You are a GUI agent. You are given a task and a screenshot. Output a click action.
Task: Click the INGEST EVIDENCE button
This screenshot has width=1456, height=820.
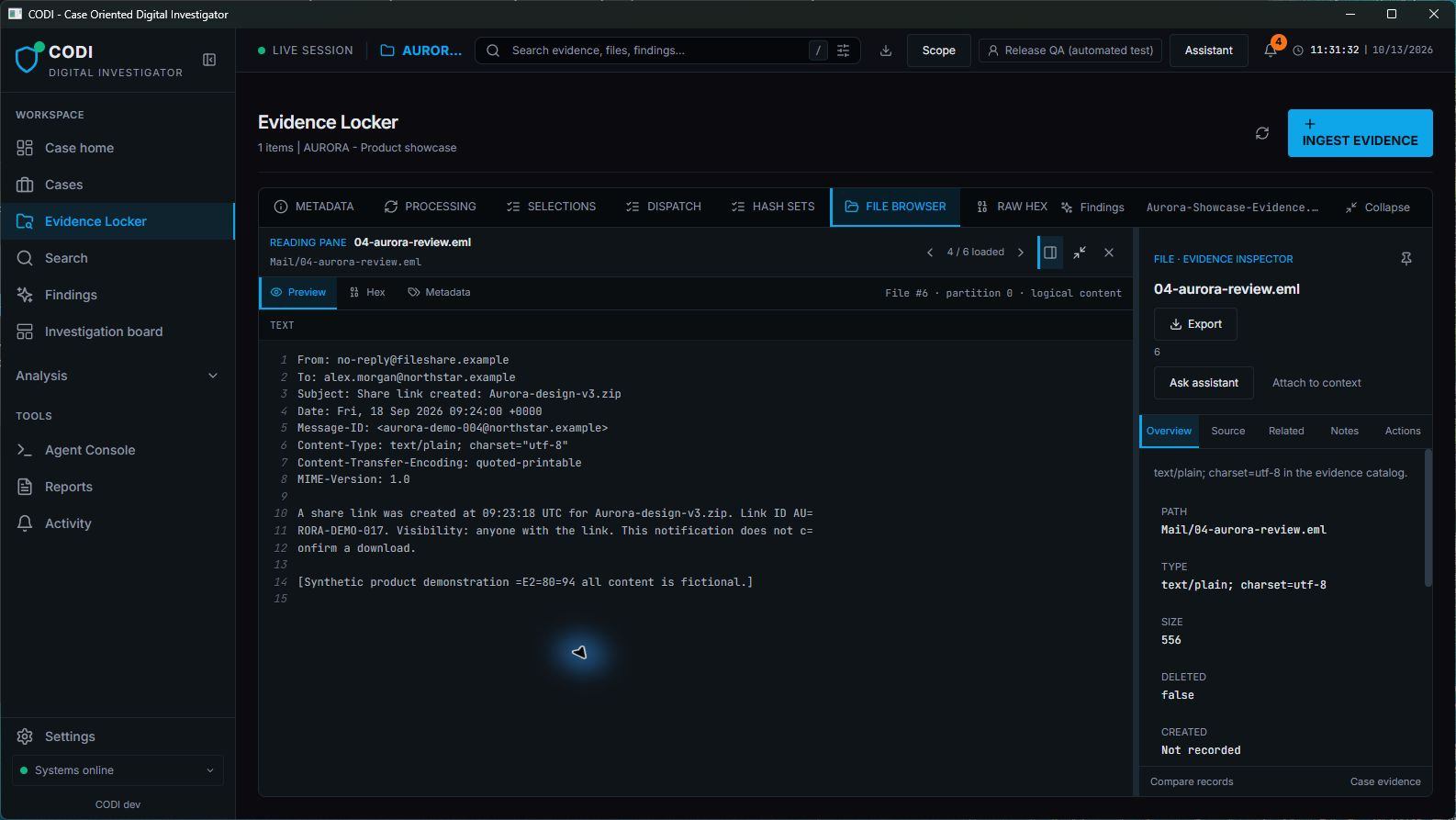[x=1360, y=133]
